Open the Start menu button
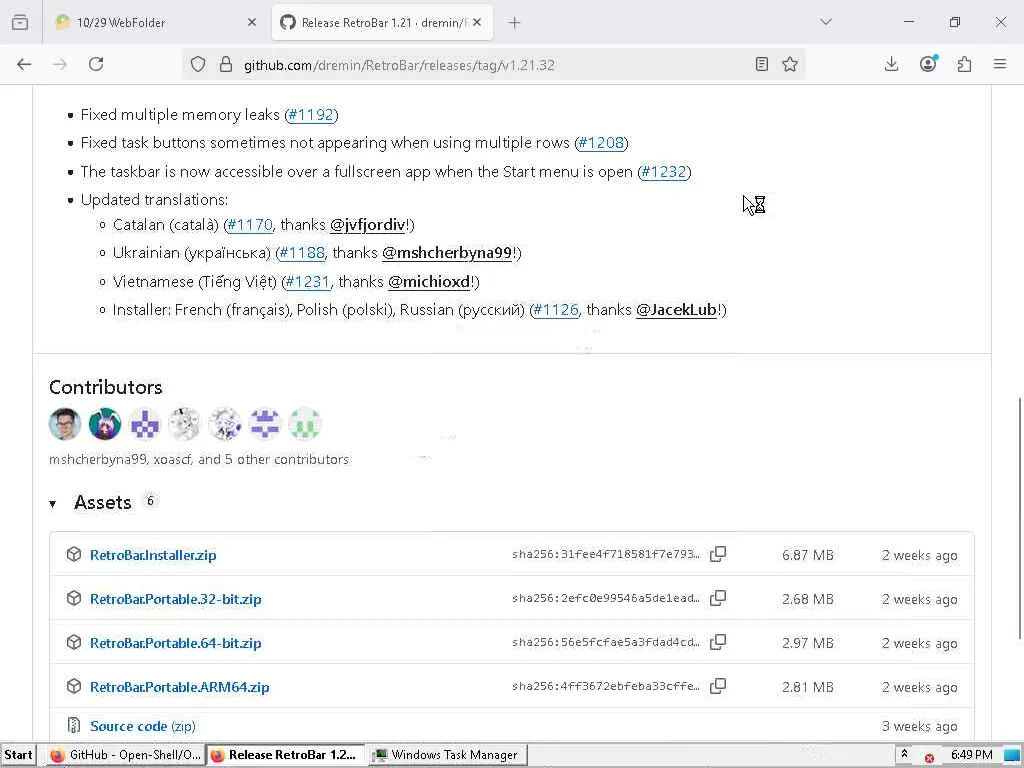This screenshot has height=768, width=1024. (18, 755)
